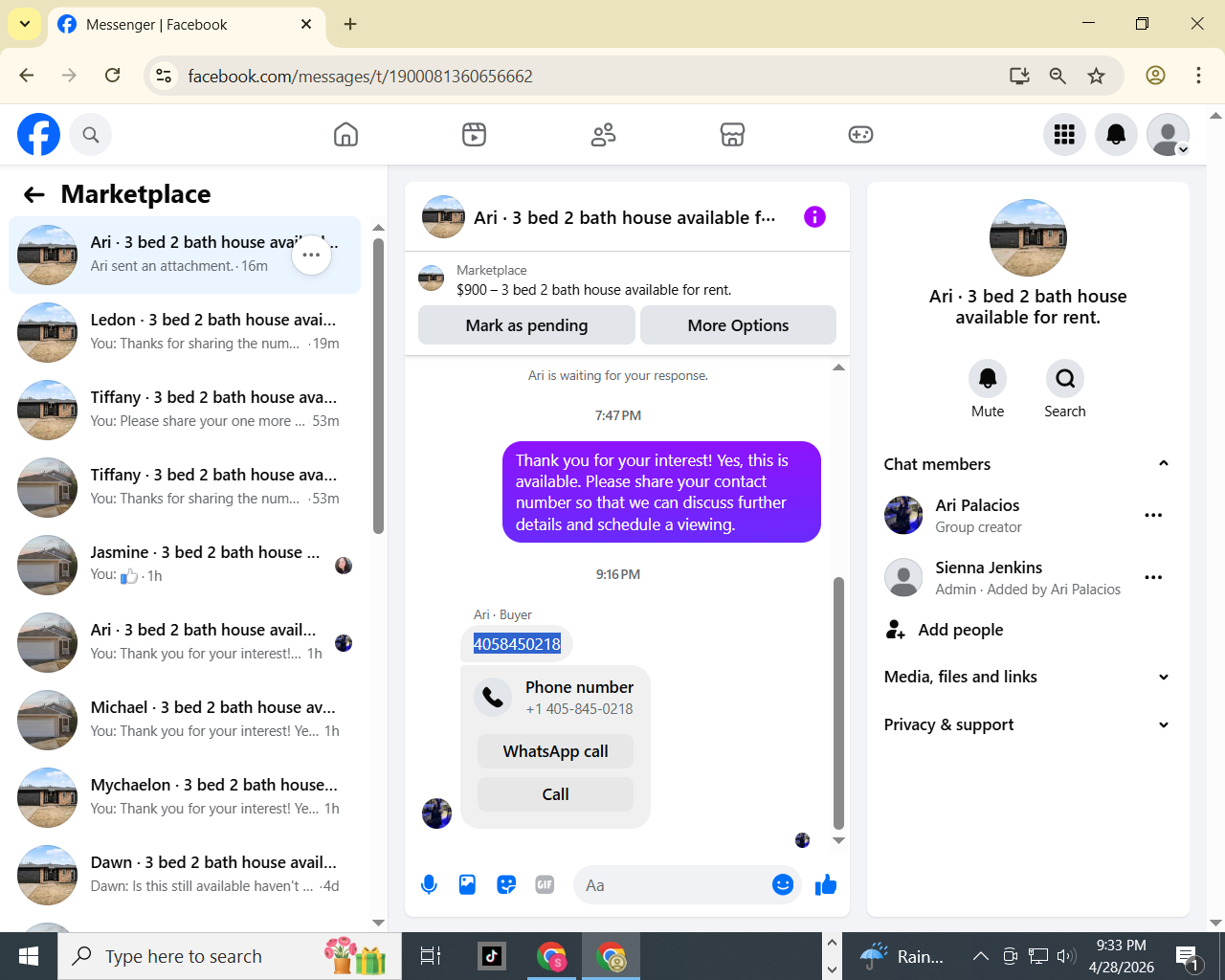Click the conversation list scrollbar

378,385
